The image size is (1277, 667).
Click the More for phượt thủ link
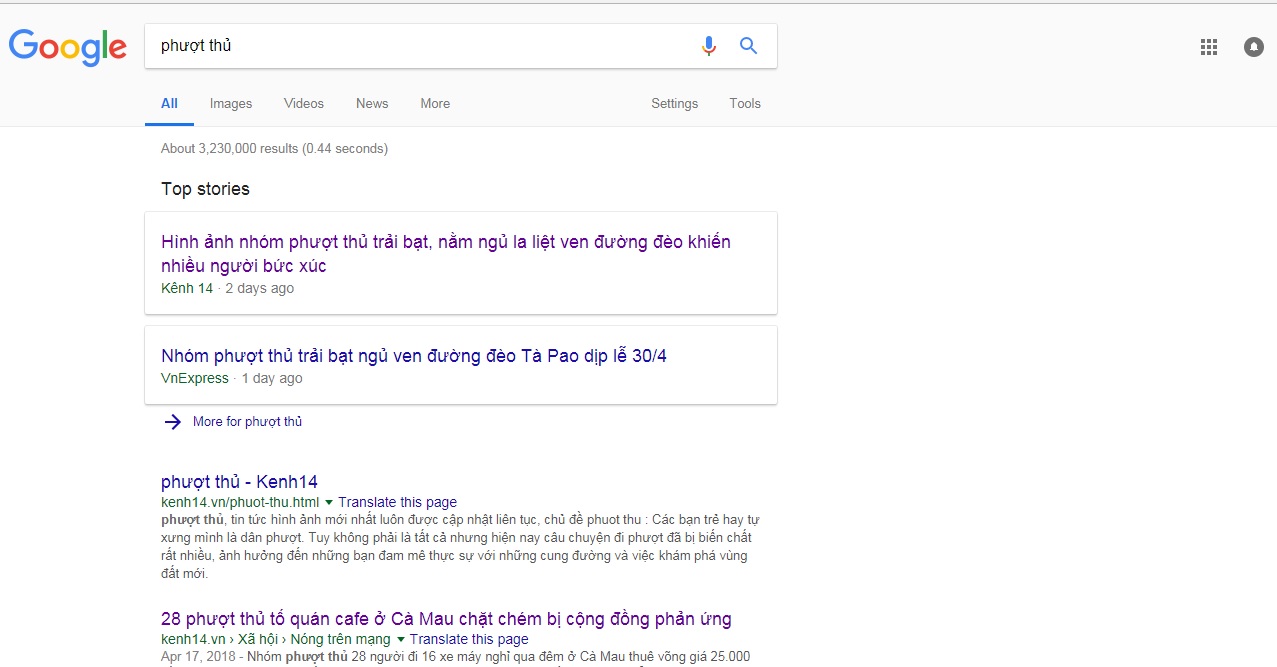[x=247, y=422]
